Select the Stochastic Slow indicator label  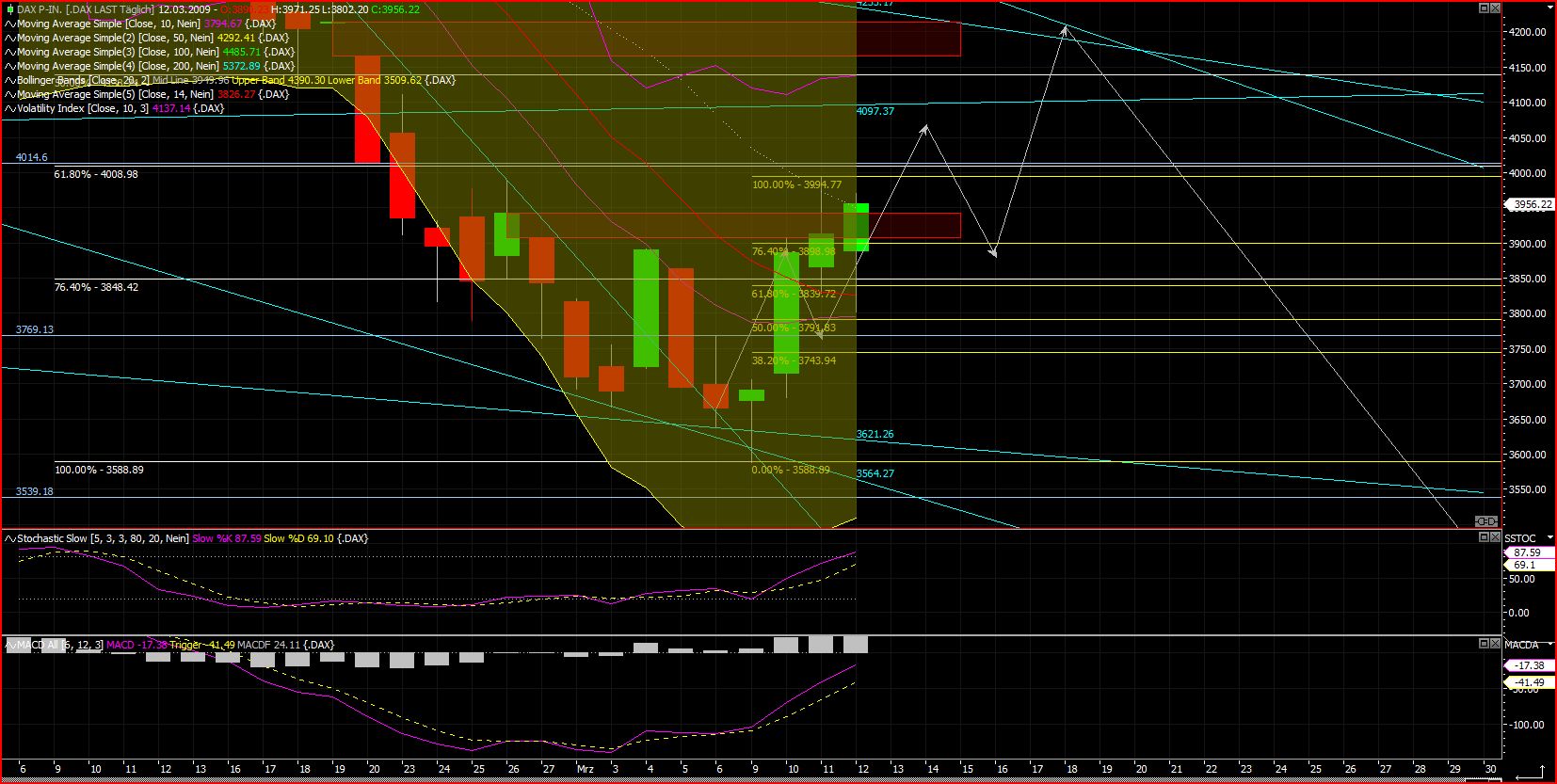(x=103, y=538)
